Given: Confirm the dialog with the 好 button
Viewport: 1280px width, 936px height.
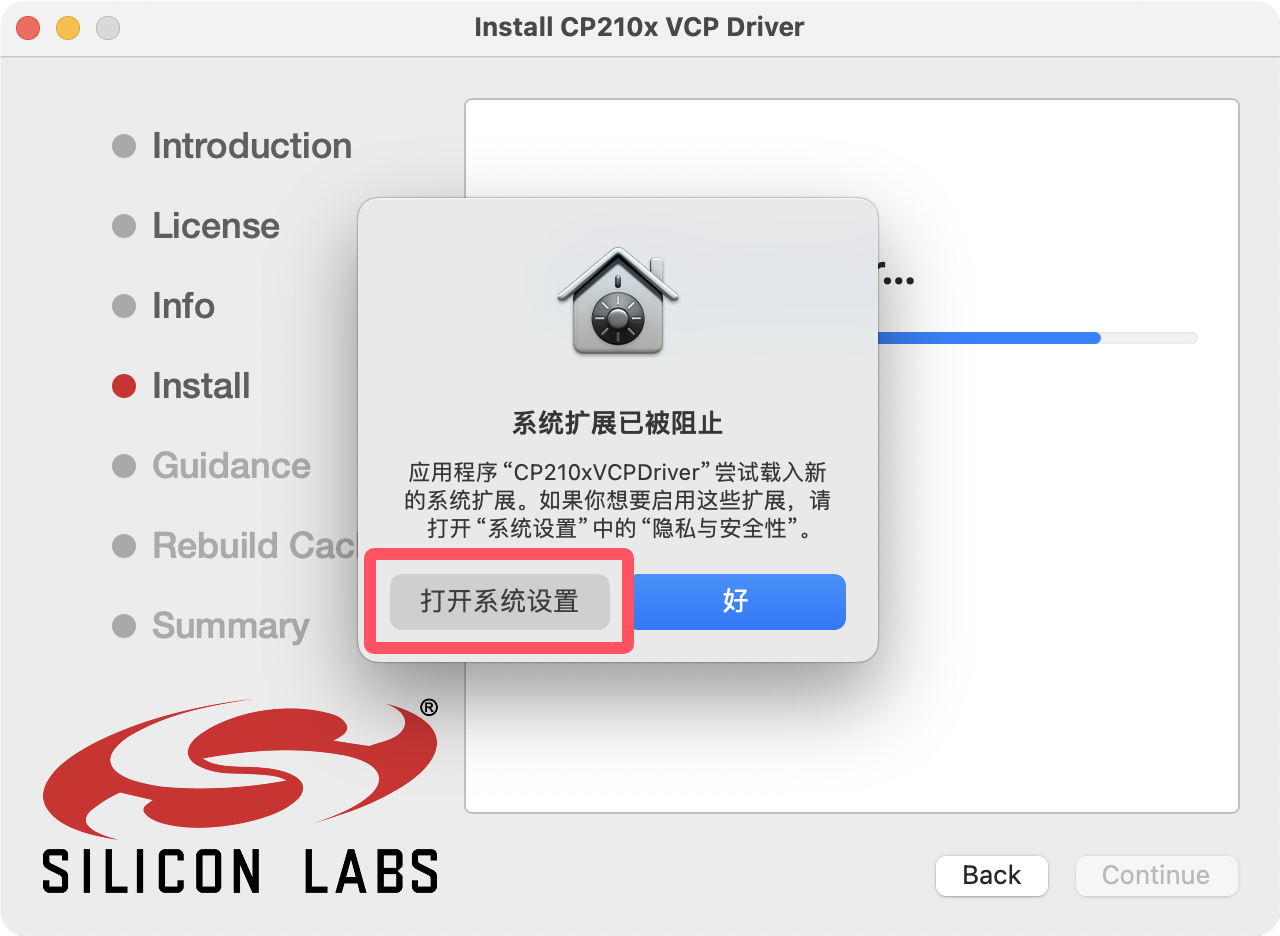Looking at the screenshot, I should [736, 601].
